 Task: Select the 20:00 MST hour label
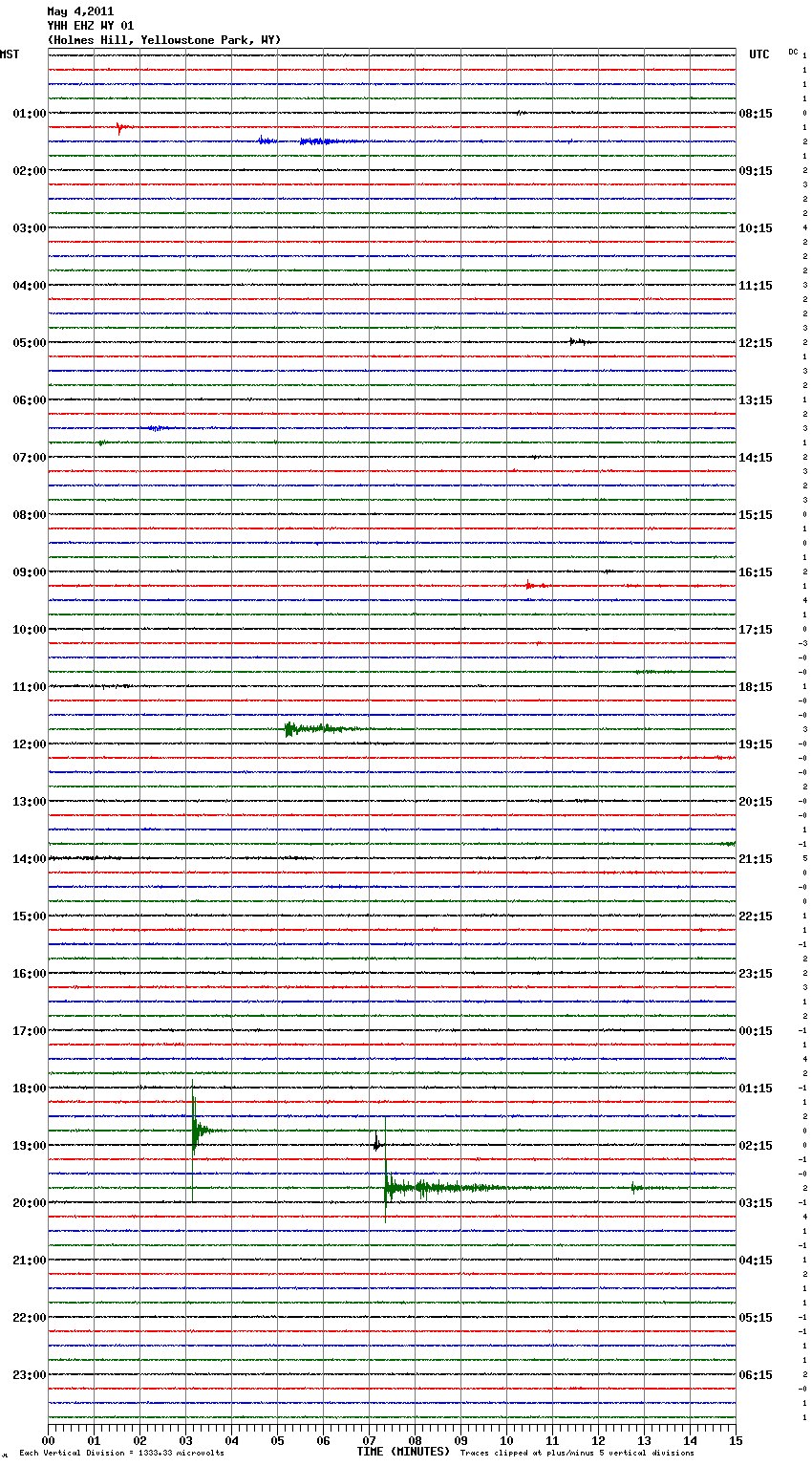(30, 1203)
